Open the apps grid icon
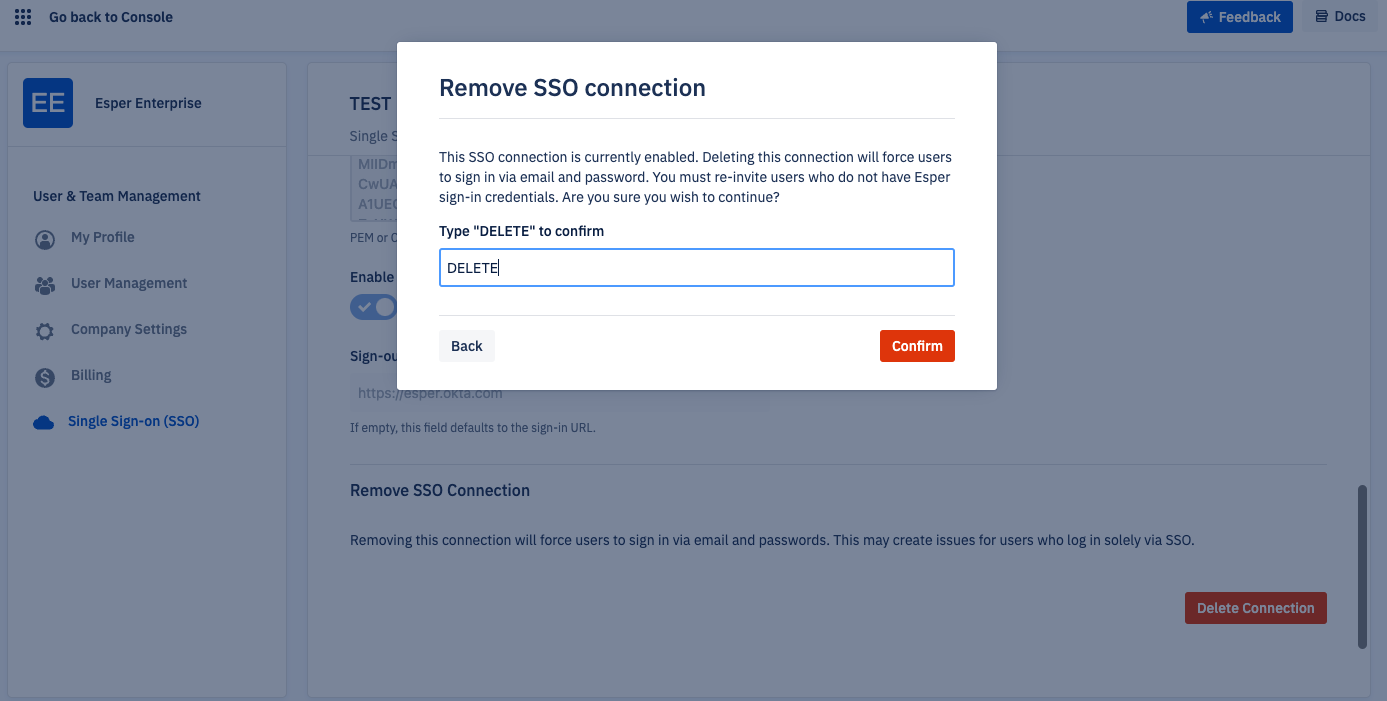The width and height of the screenshot is (1387, 701). [23, 17]
